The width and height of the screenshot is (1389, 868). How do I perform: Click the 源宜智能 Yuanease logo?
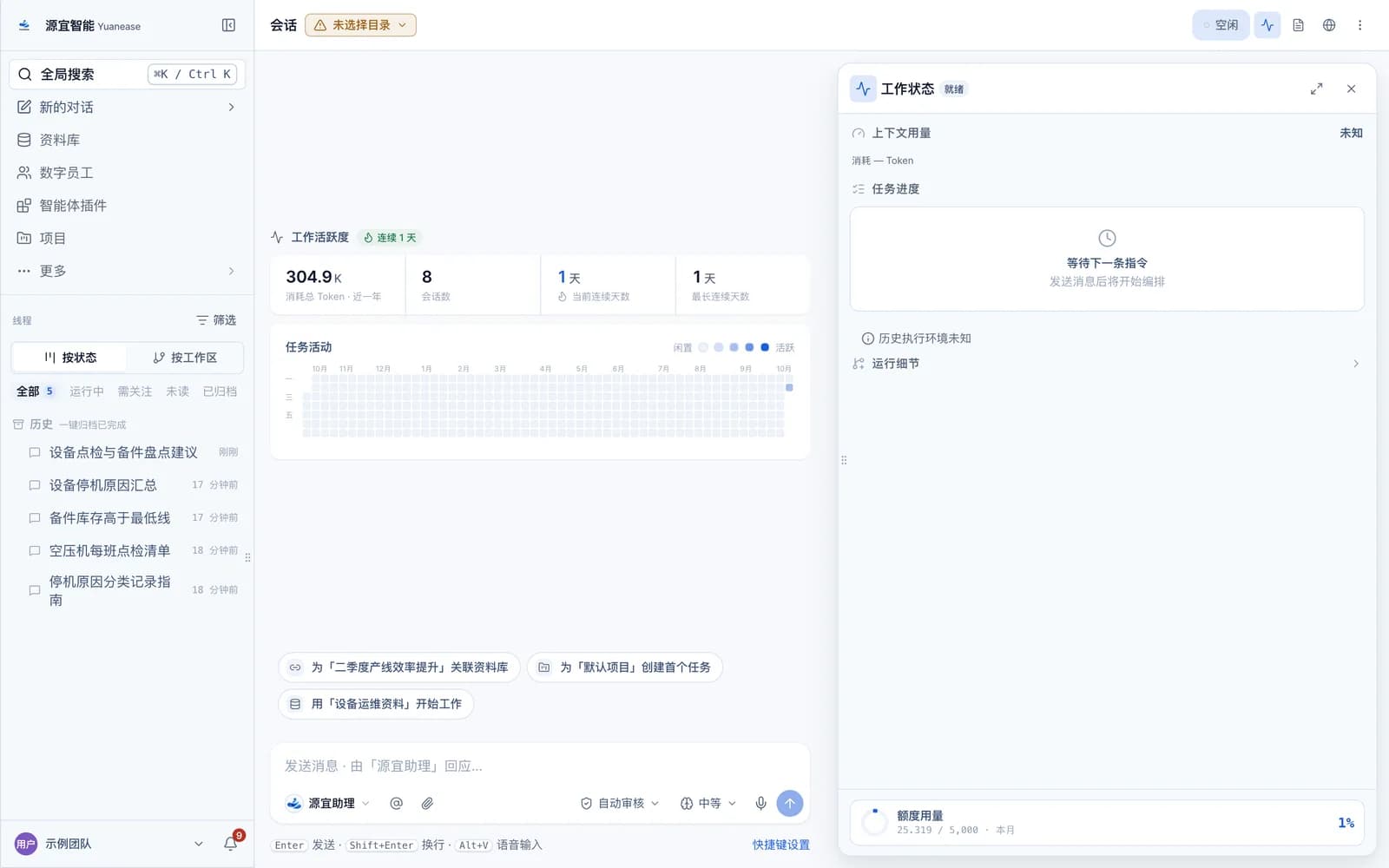(24, 25)
